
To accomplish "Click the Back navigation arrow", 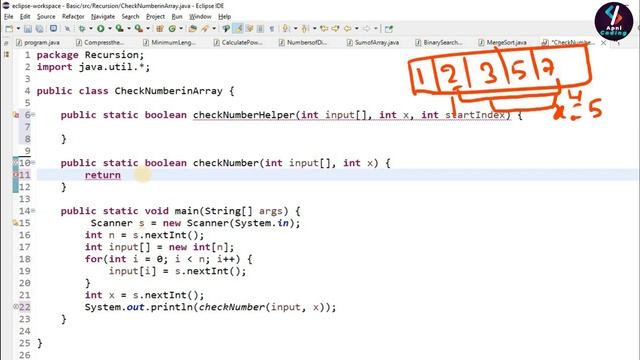I will tap(347, 29).
